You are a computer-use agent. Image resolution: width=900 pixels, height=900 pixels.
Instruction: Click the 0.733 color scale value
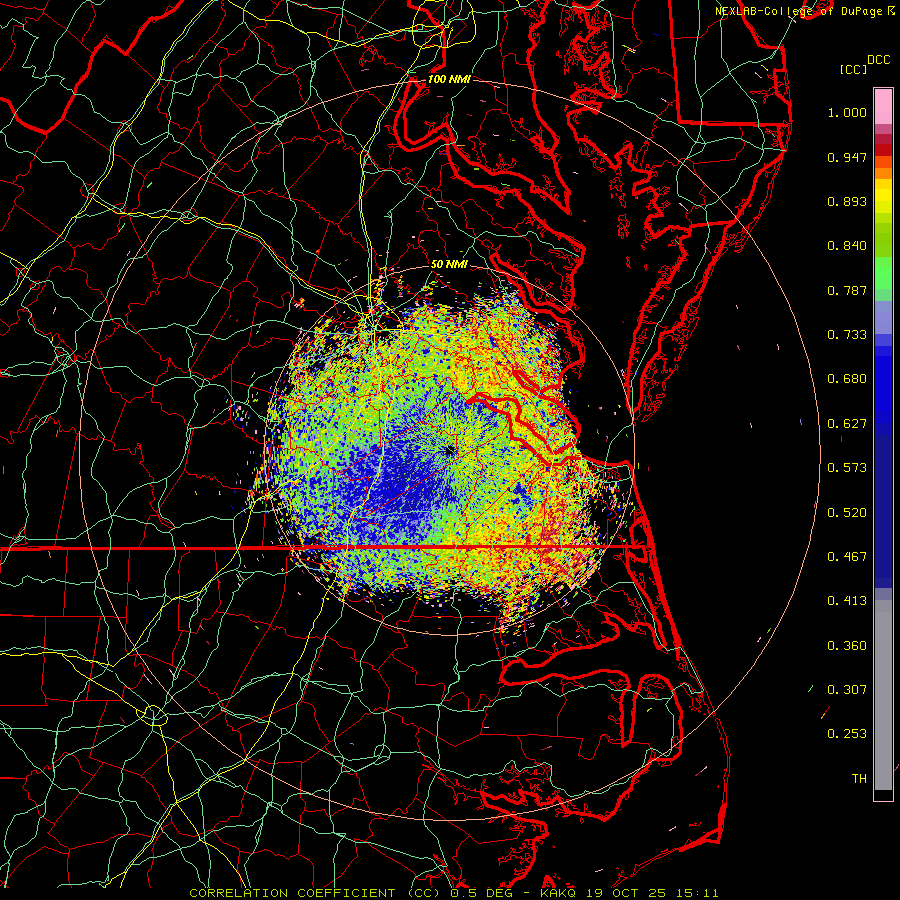(847, 335)
